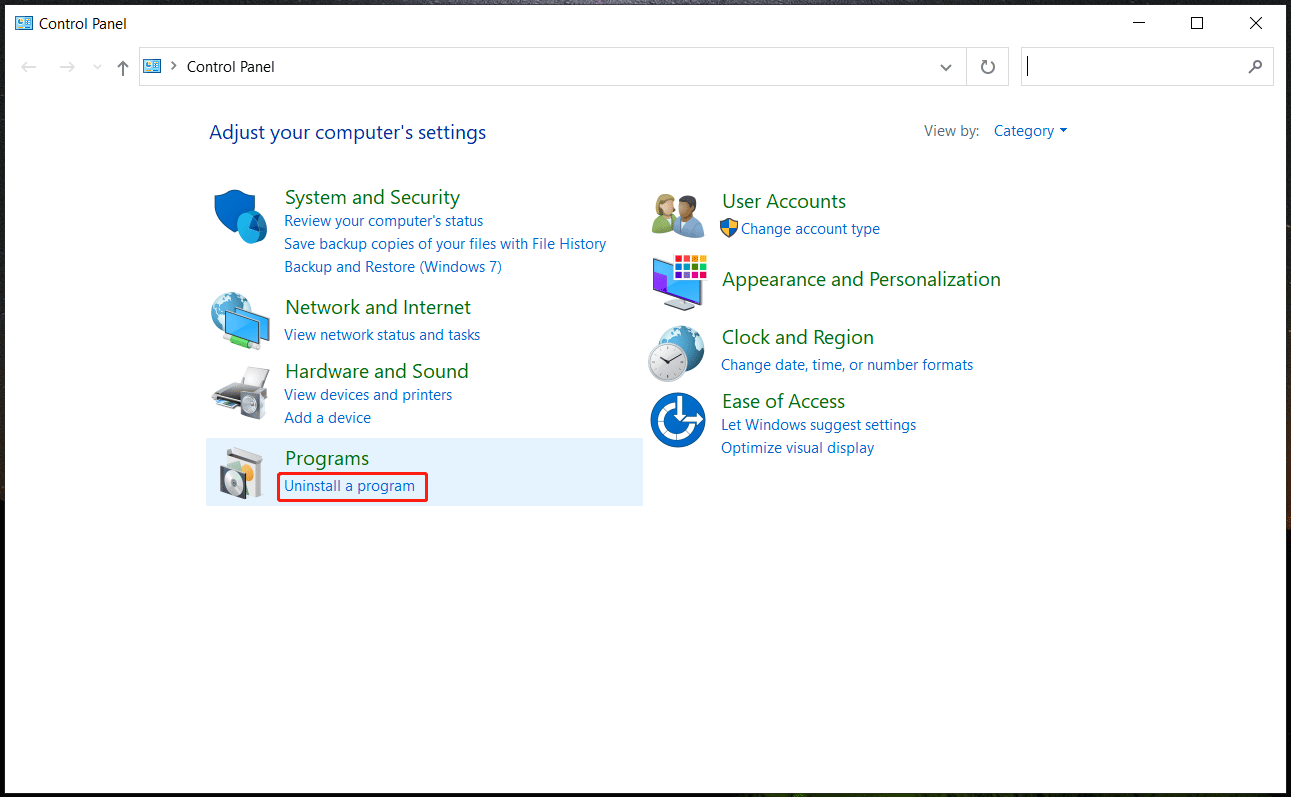Open the View by Category dropdown
Screen dimensions: 1291x797
1030,131
